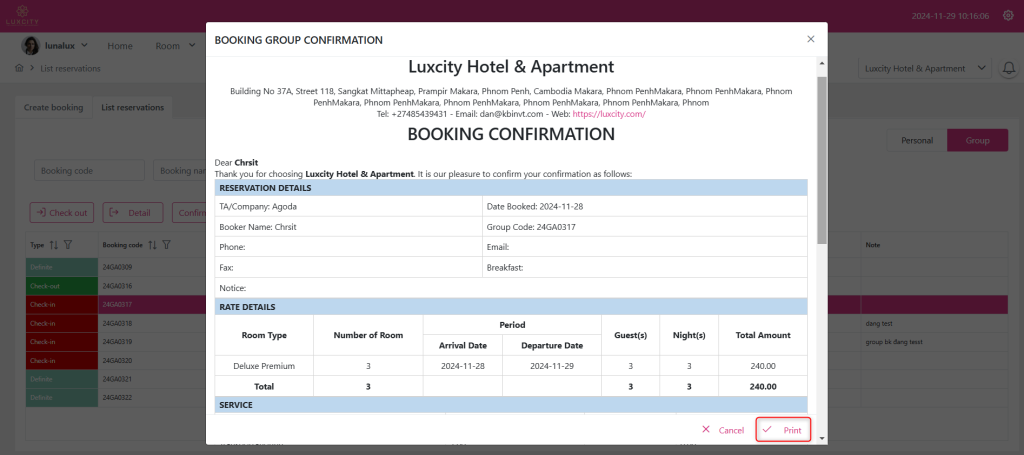
Task: Open the settings gear icon
Action: coord(1007,15)
